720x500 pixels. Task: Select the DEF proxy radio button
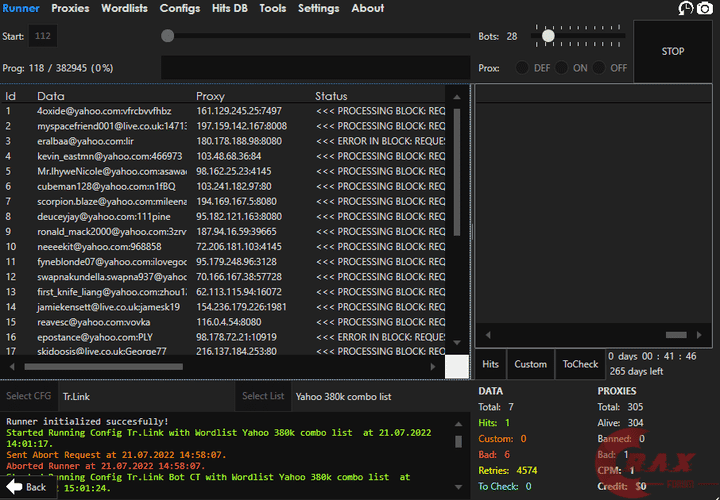coord(521,68)
